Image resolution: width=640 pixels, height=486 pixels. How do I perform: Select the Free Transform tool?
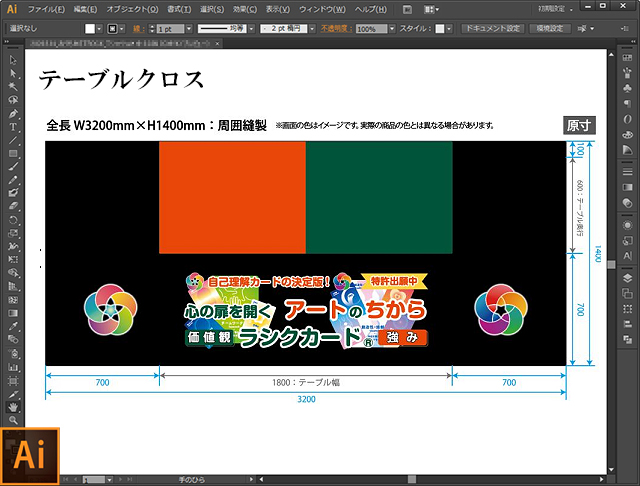tap(13, 260)
